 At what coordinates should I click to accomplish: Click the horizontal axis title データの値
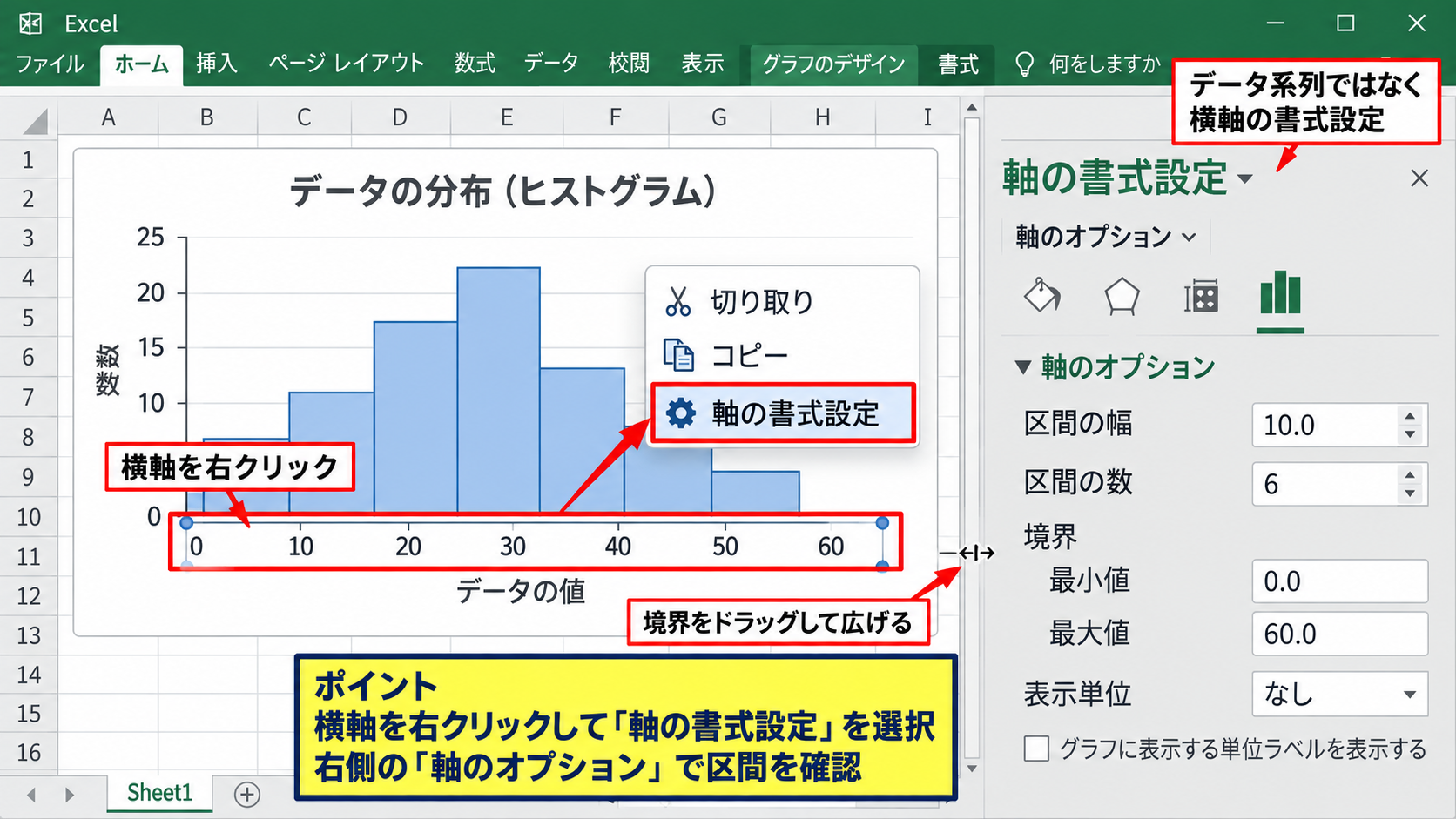click(x=520, y=592)
